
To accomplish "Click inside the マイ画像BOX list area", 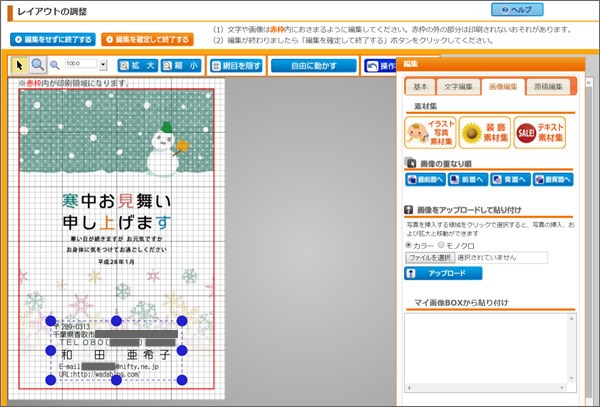I will (486, 349).
